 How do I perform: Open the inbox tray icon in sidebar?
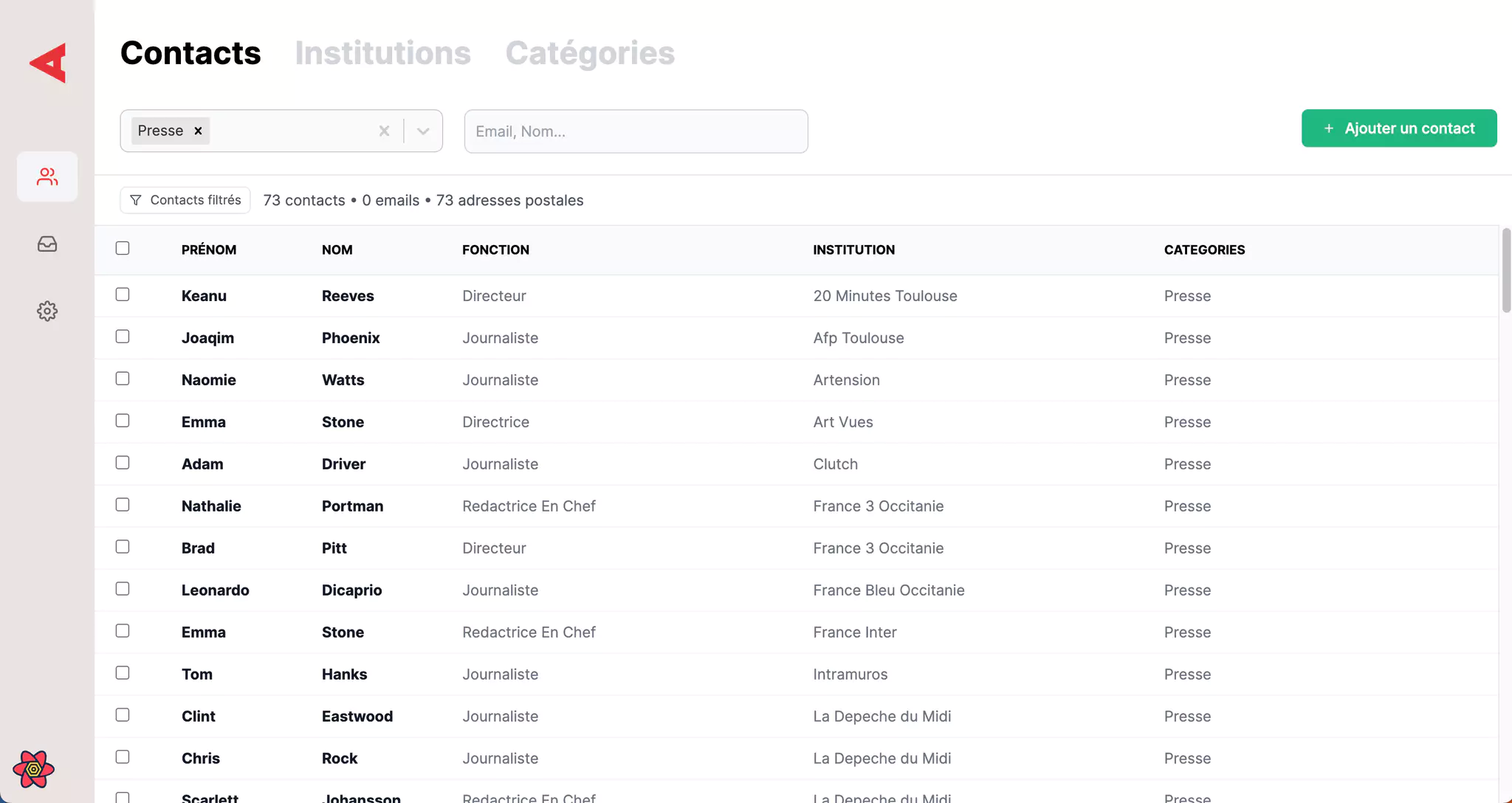point(47,244)
